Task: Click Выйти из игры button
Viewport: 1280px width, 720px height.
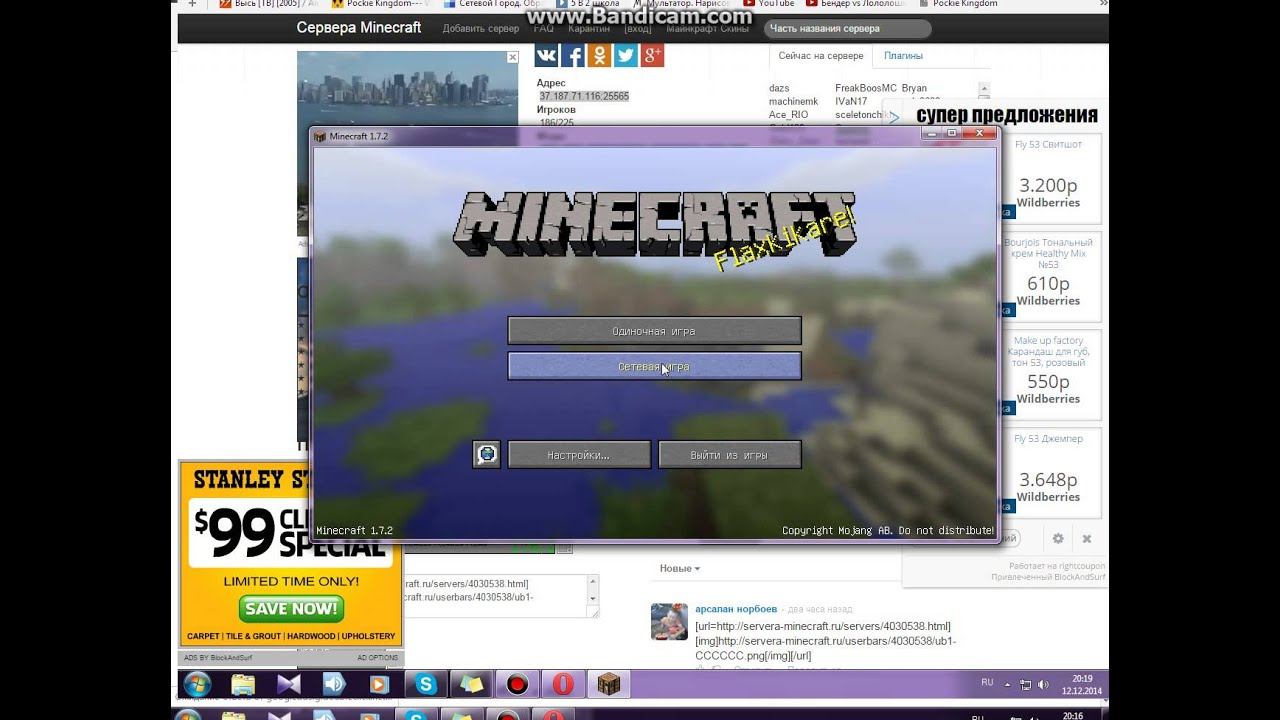Action: (x=729, y=455)
